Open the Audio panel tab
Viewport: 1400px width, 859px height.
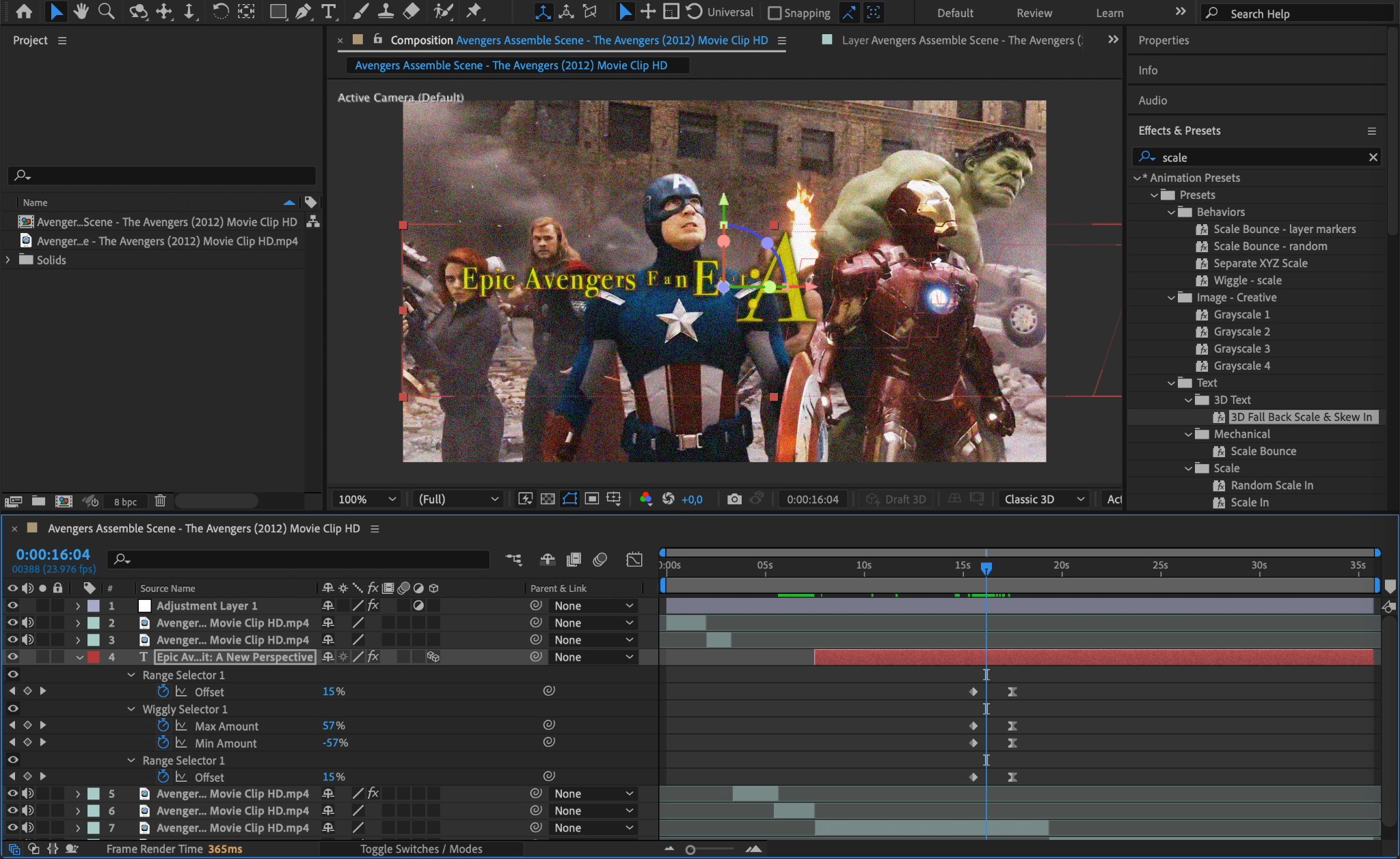1153,100
